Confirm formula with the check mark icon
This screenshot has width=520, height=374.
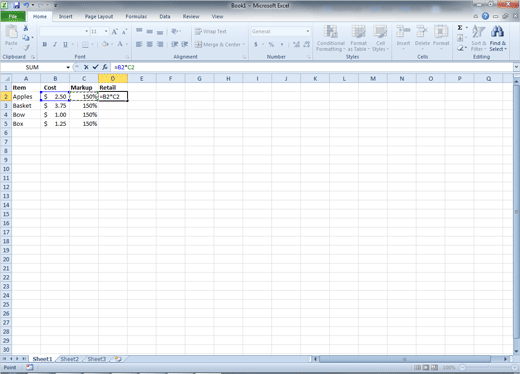point(95,67)
